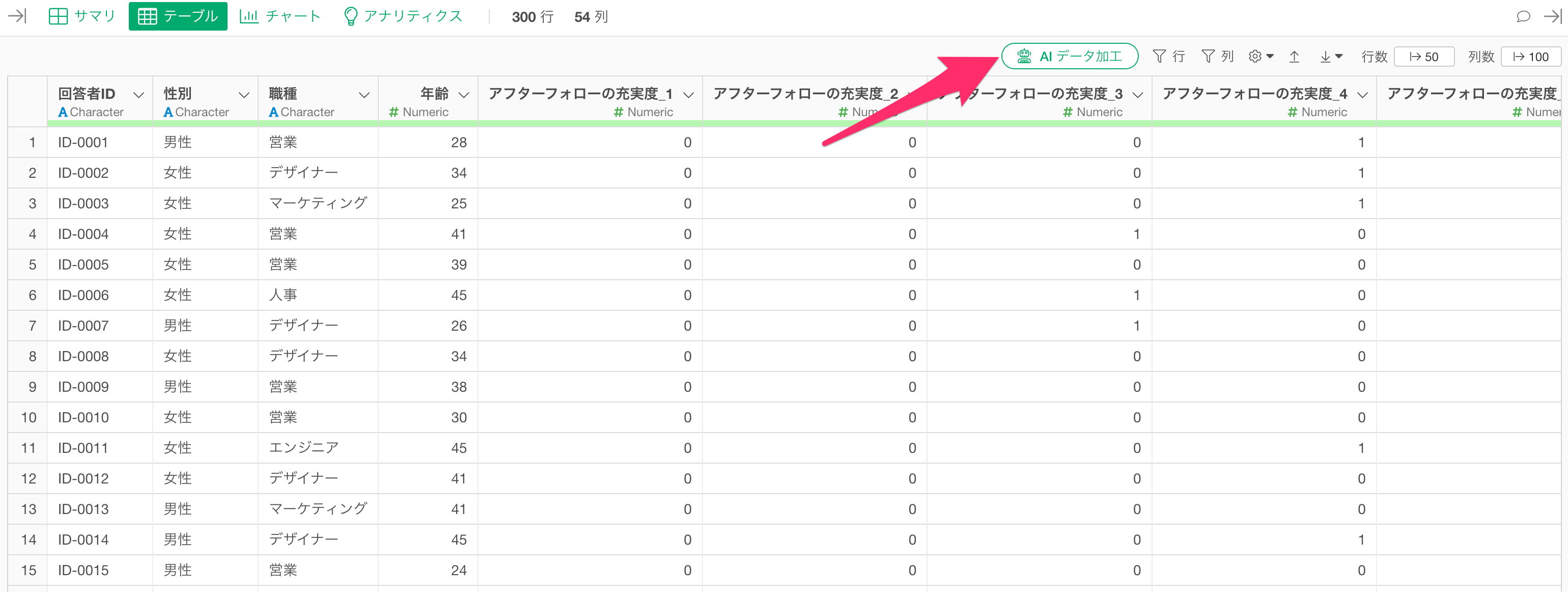Select the テーブル tab
The height and width of the screenshot is (592, 1568).
tap(178, 16)
